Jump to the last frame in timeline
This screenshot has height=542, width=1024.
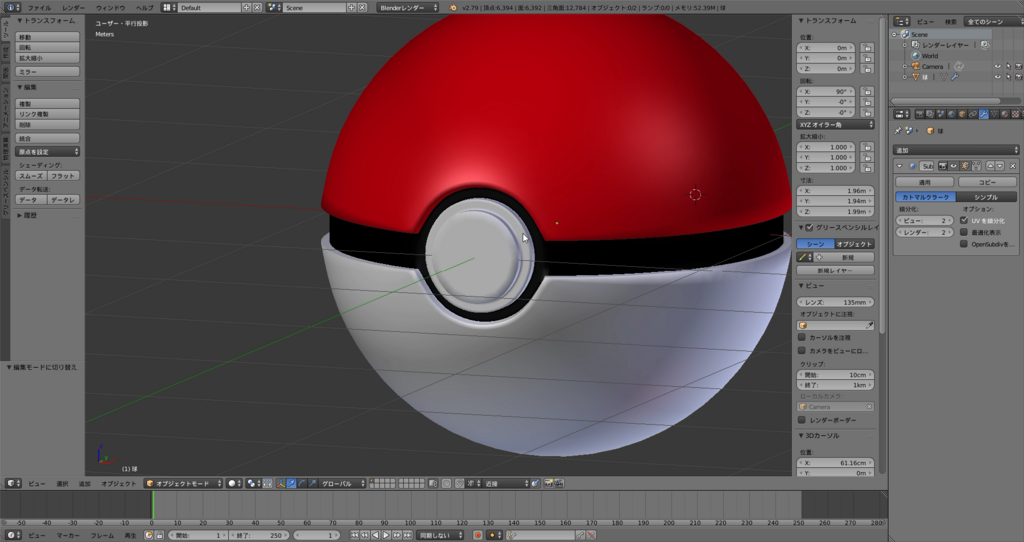(408, 535)
